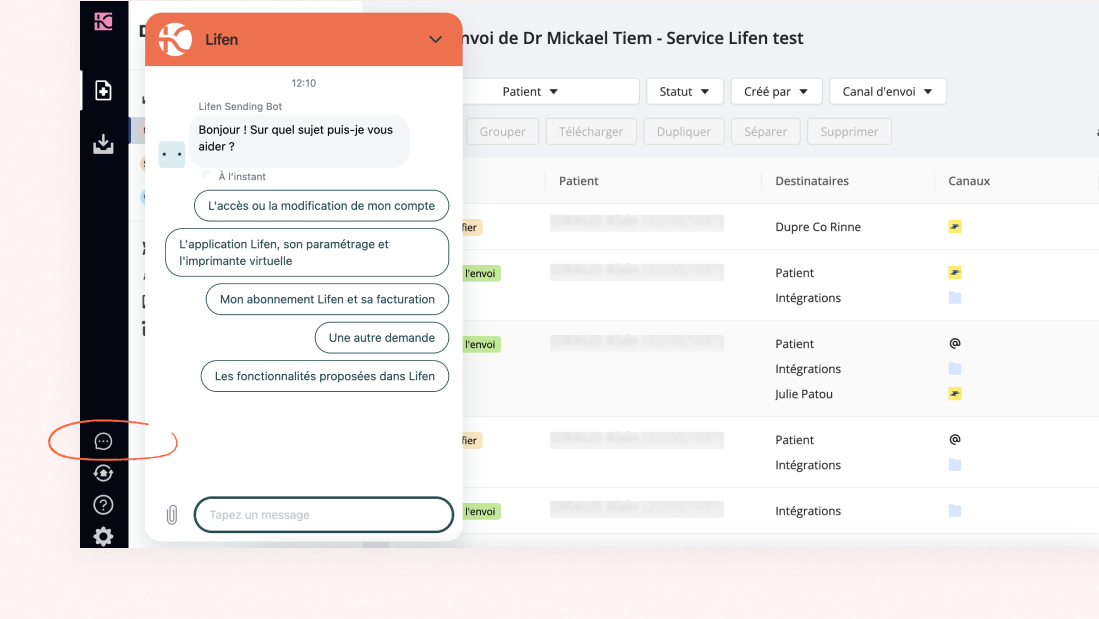Choose "L'accès ou la modification de mon compte"
The image size is (1099, 619).
(x=321, y=205)
